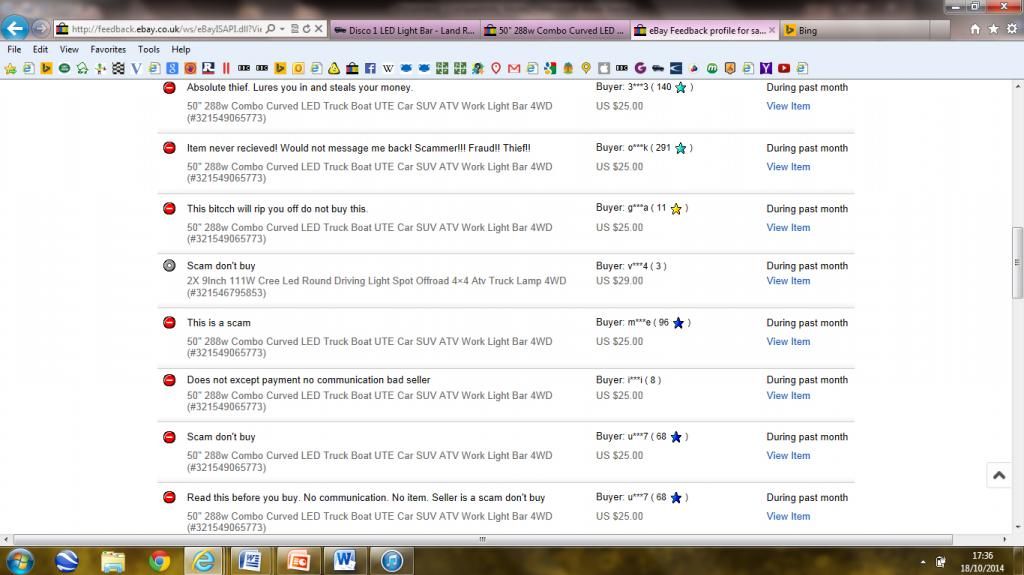The image size is (1024, 575).
Task: Open the Gmail M favorite
Action: pyautogui.click(x=514, y=68)
